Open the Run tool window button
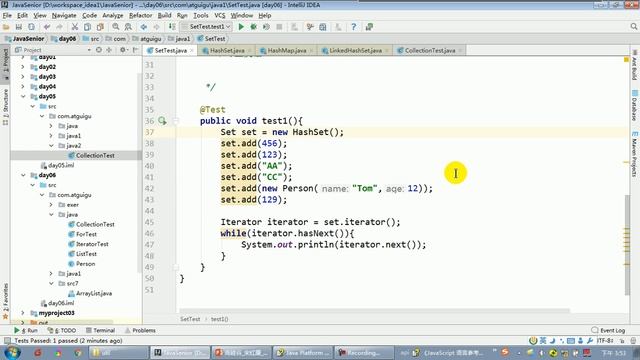This screenshot has height=360, width=640. click(x=26, y=330)
